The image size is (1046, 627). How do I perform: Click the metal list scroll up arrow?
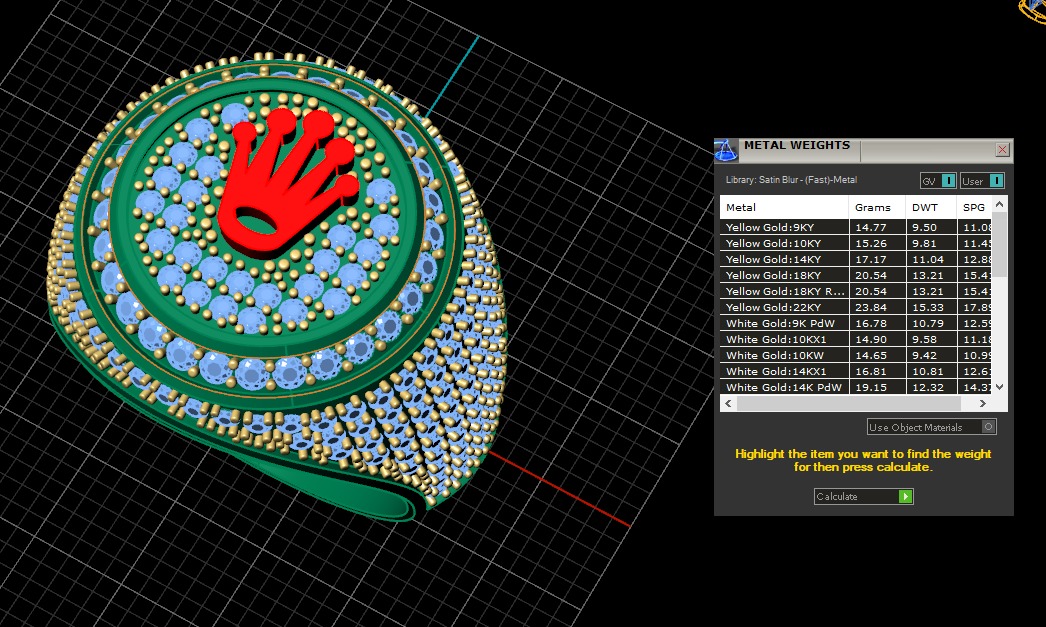tap(999, 204)
